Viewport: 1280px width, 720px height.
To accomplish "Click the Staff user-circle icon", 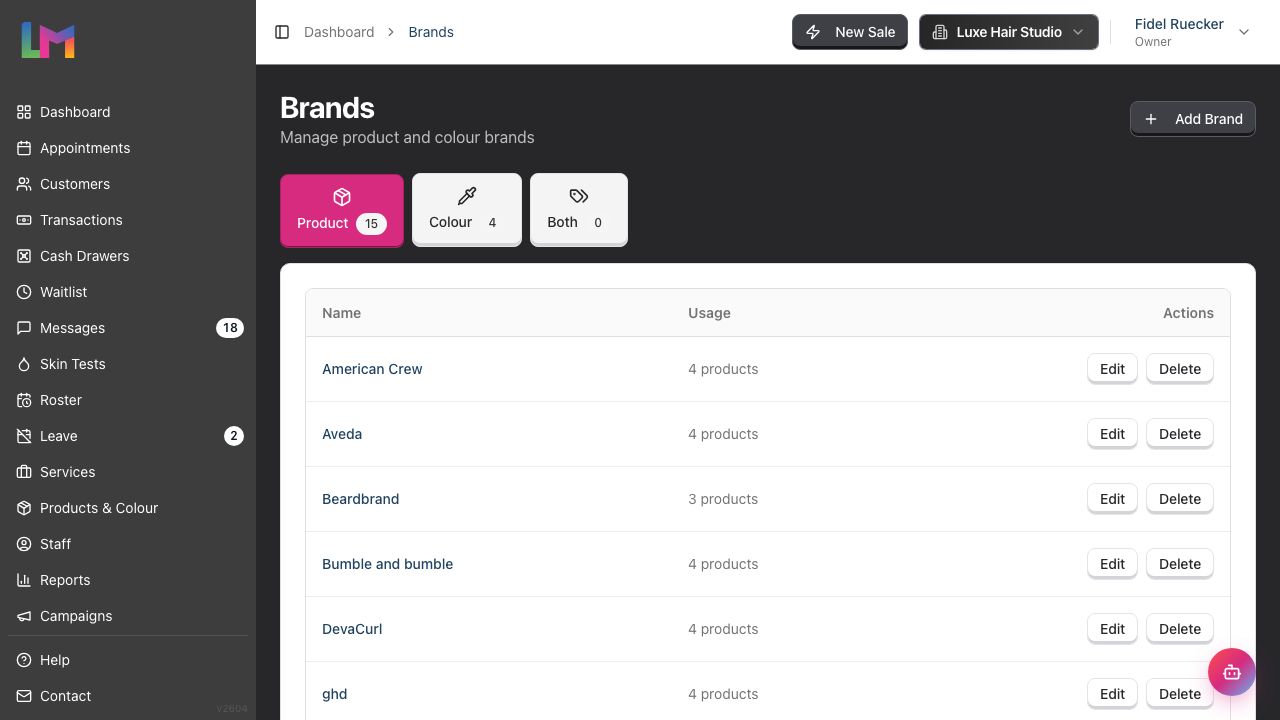I will 24,544.
